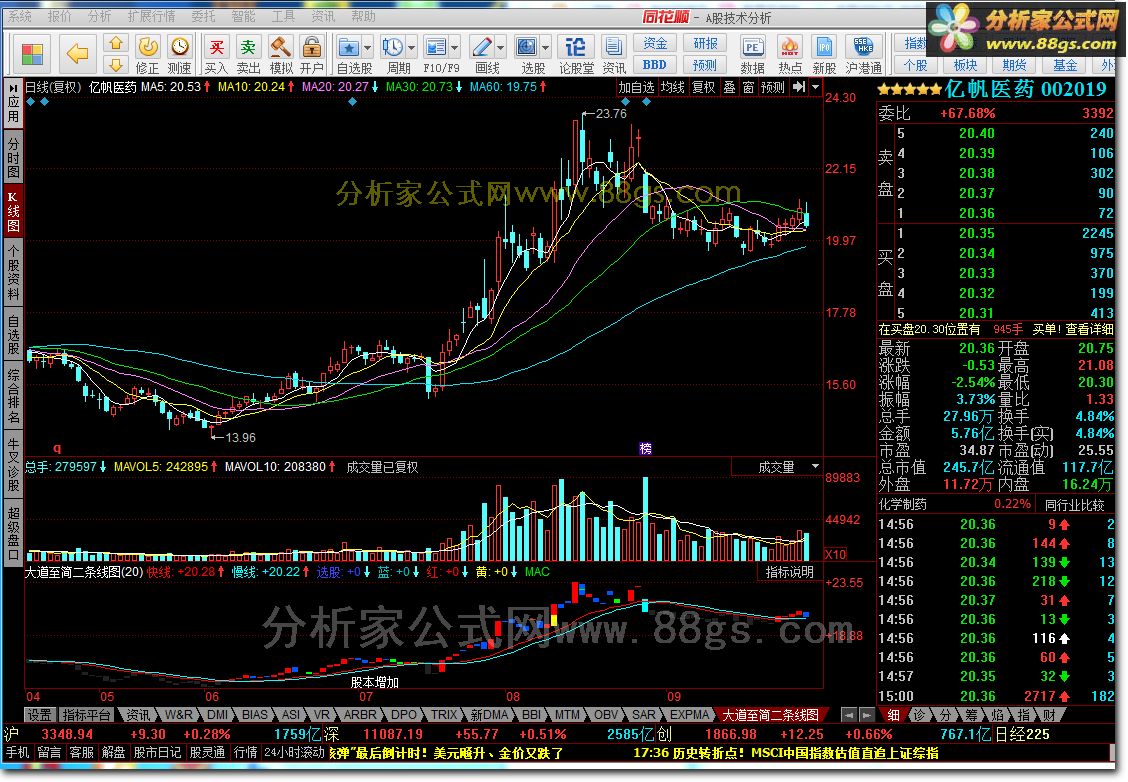The width and height of the screenshot is (1128, 782).
Task: Open the 系统 menu
Action: coord(19,16)
